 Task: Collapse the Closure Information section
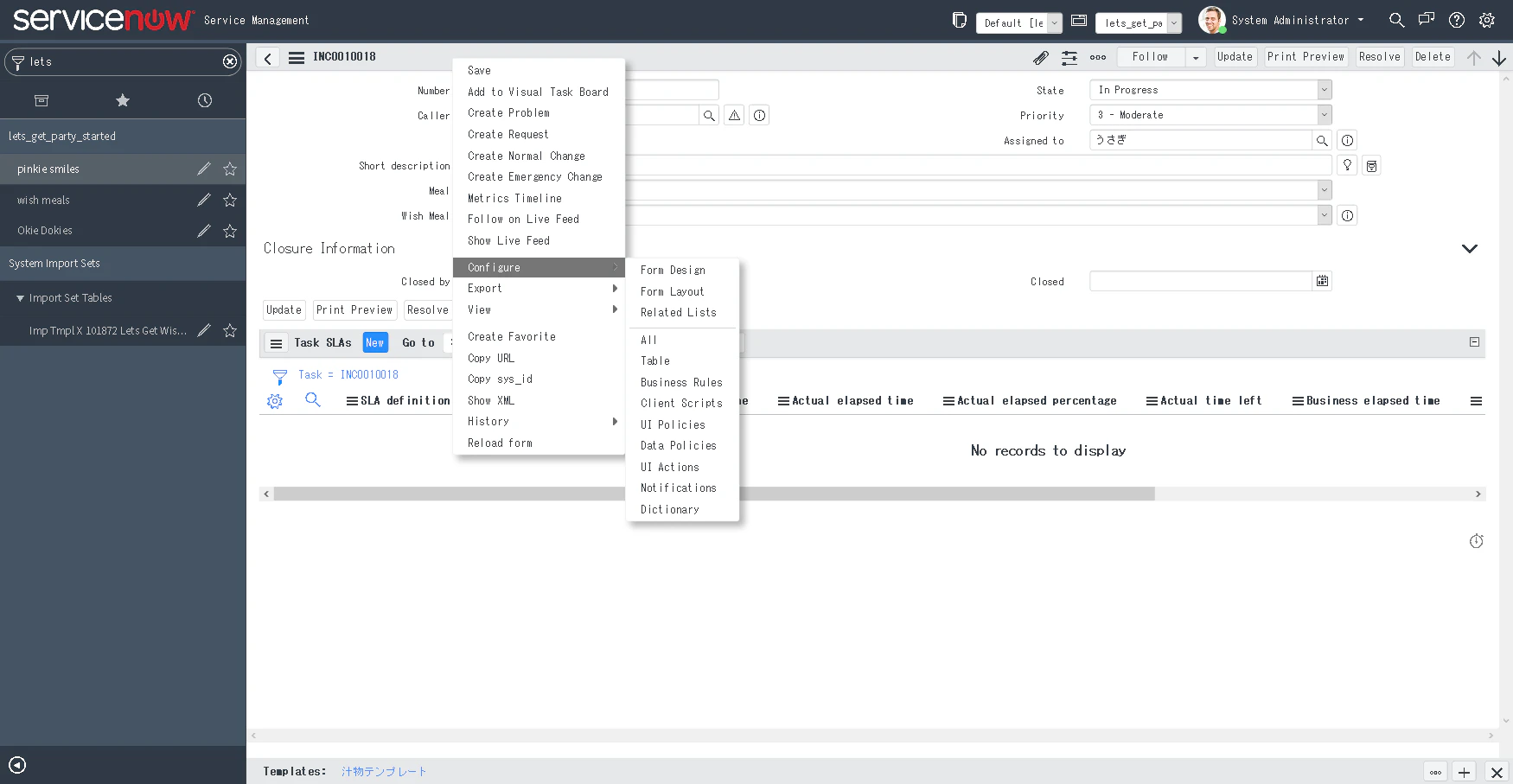tap(1469, 249)
